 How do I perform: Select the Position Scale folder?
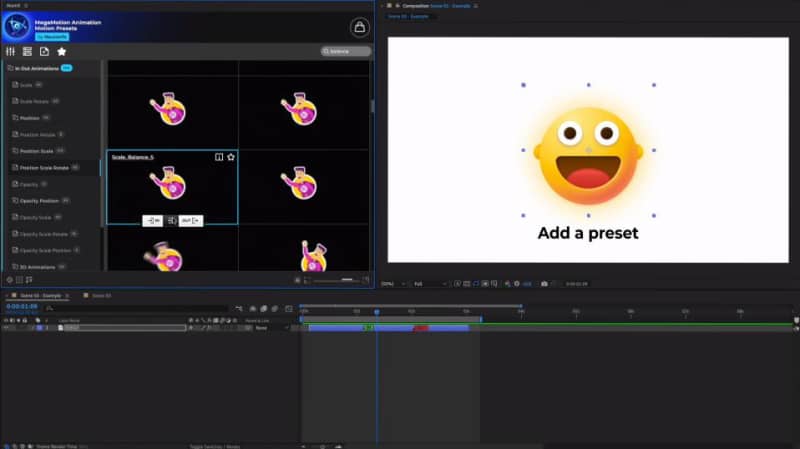point(36,151)
